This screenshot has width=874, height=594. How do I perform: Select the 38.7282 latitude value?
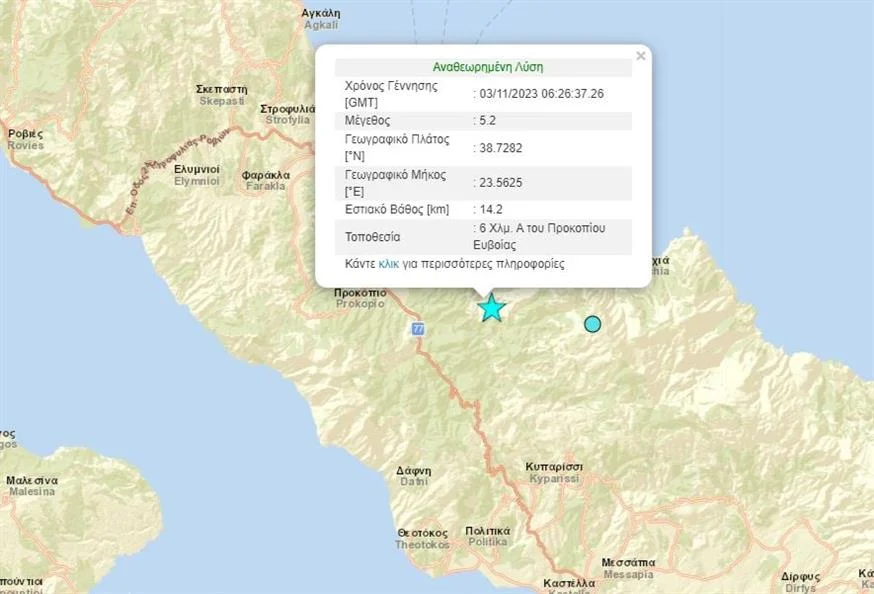[497, 150]
